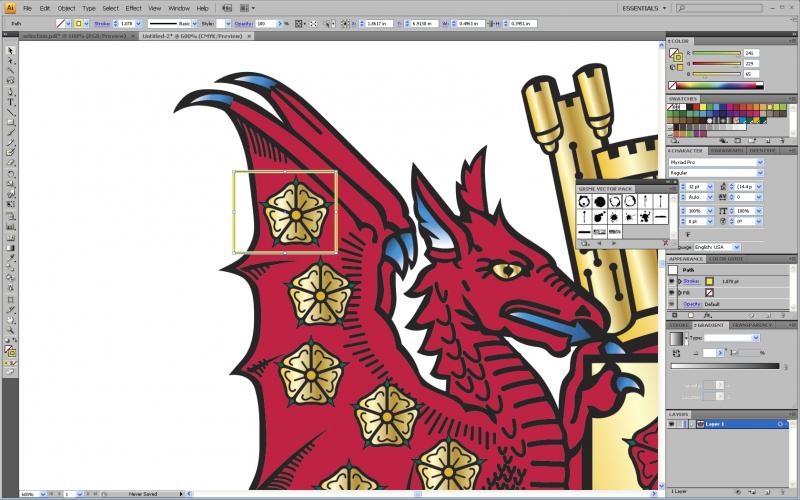Viewport: 800px width, 500px height.
Task: Open the Essentials workspace dropdown
Action: [645, 8]
